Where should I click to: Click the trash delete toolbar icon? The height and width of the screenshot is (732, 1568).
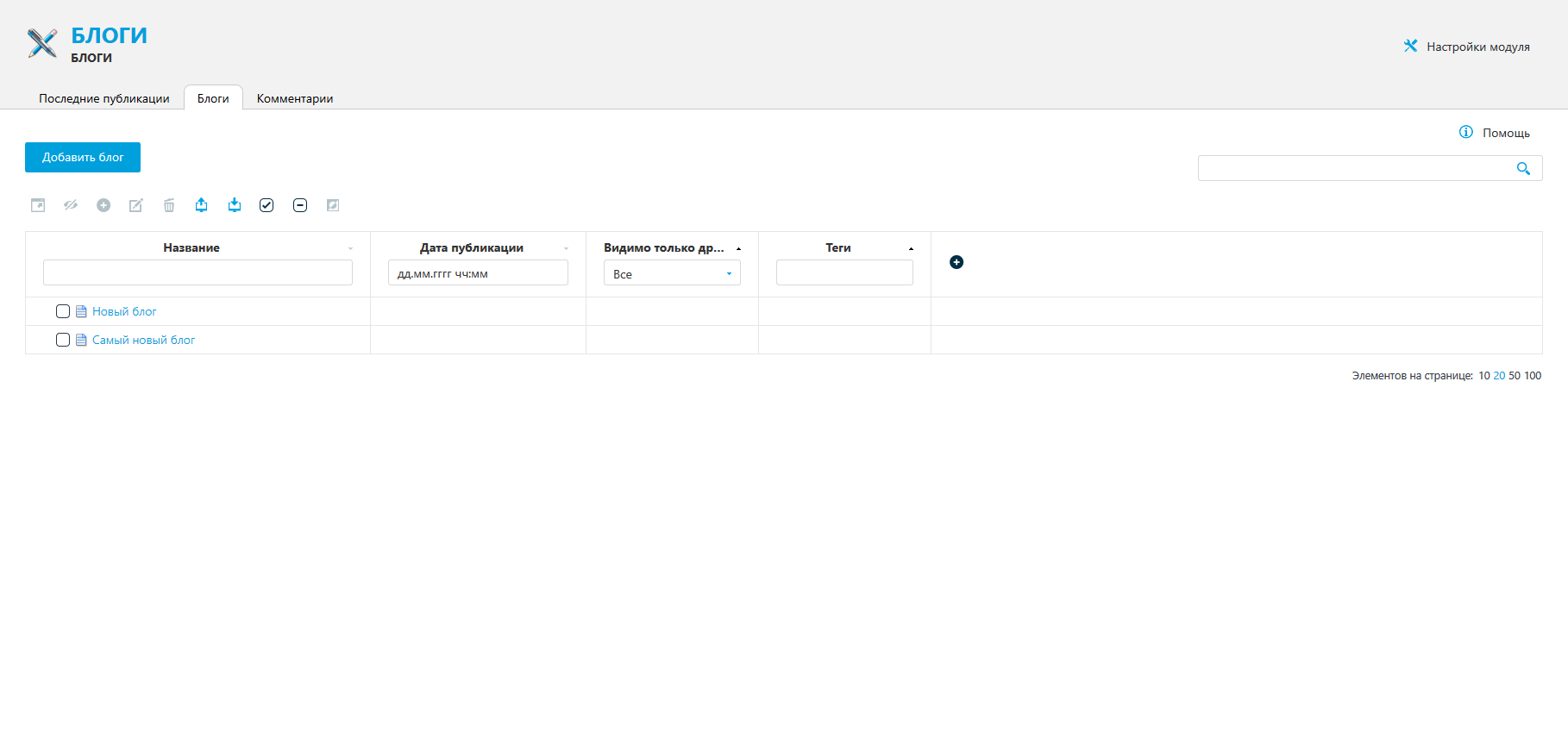pos(169,205)
